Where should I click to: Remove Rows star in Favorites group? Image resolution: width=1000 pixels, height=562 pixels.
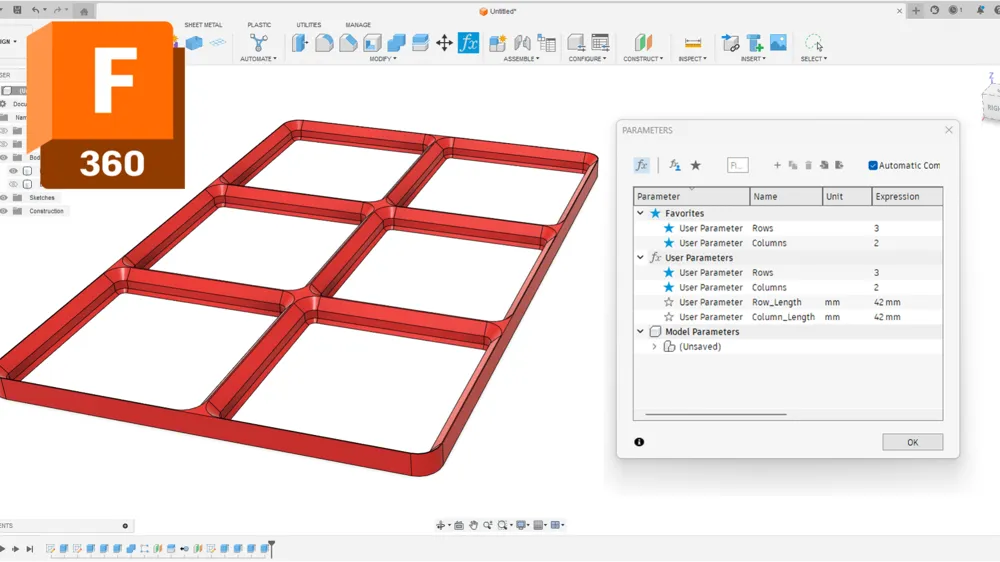click(668, 228)
